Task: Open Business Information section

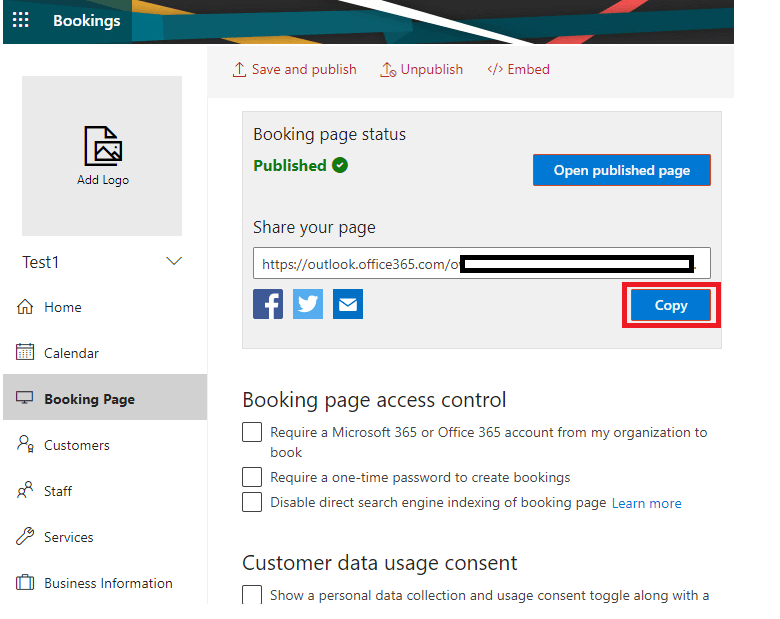Action: (x=105, y=583)
